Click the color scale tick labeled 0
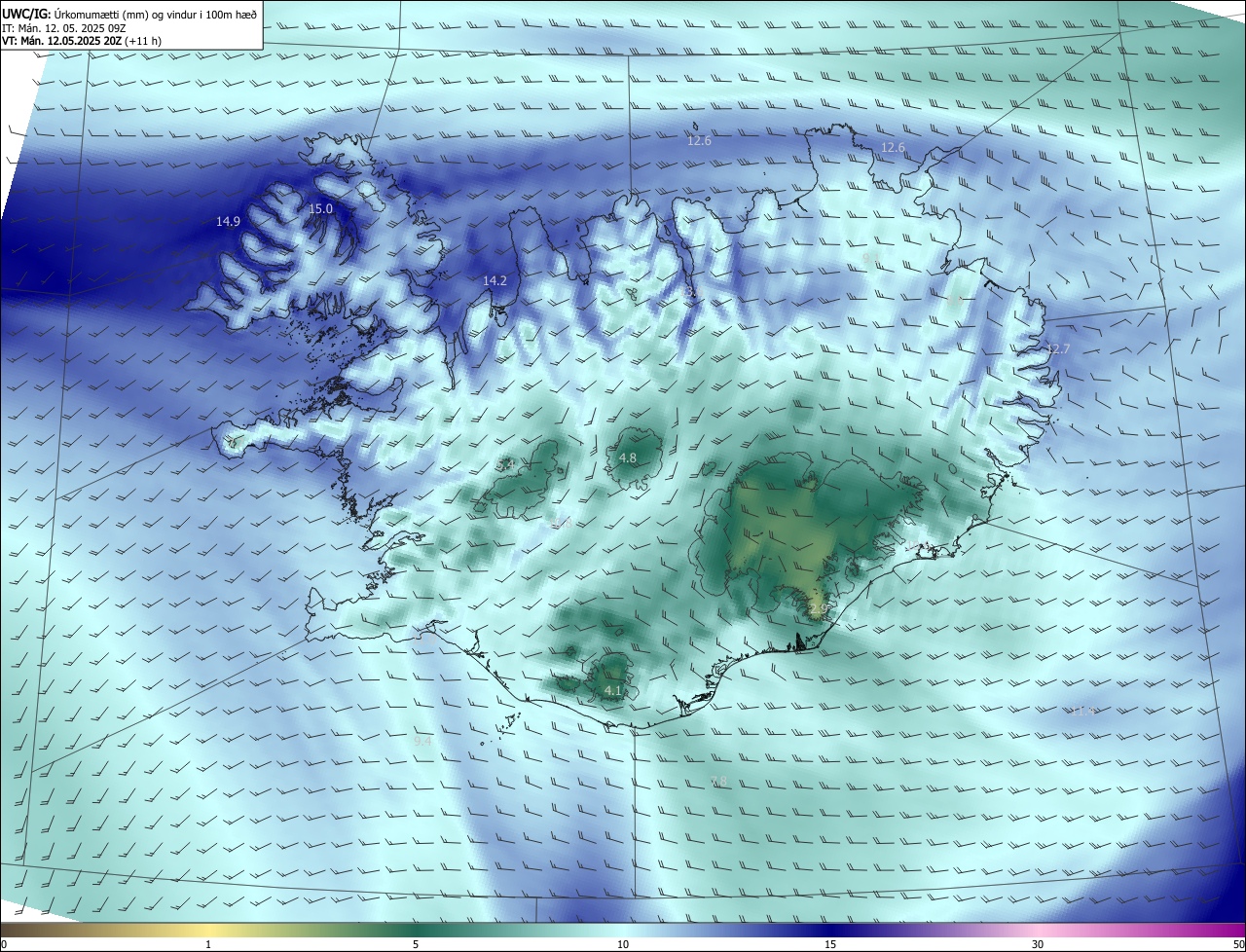 [3, 944]
